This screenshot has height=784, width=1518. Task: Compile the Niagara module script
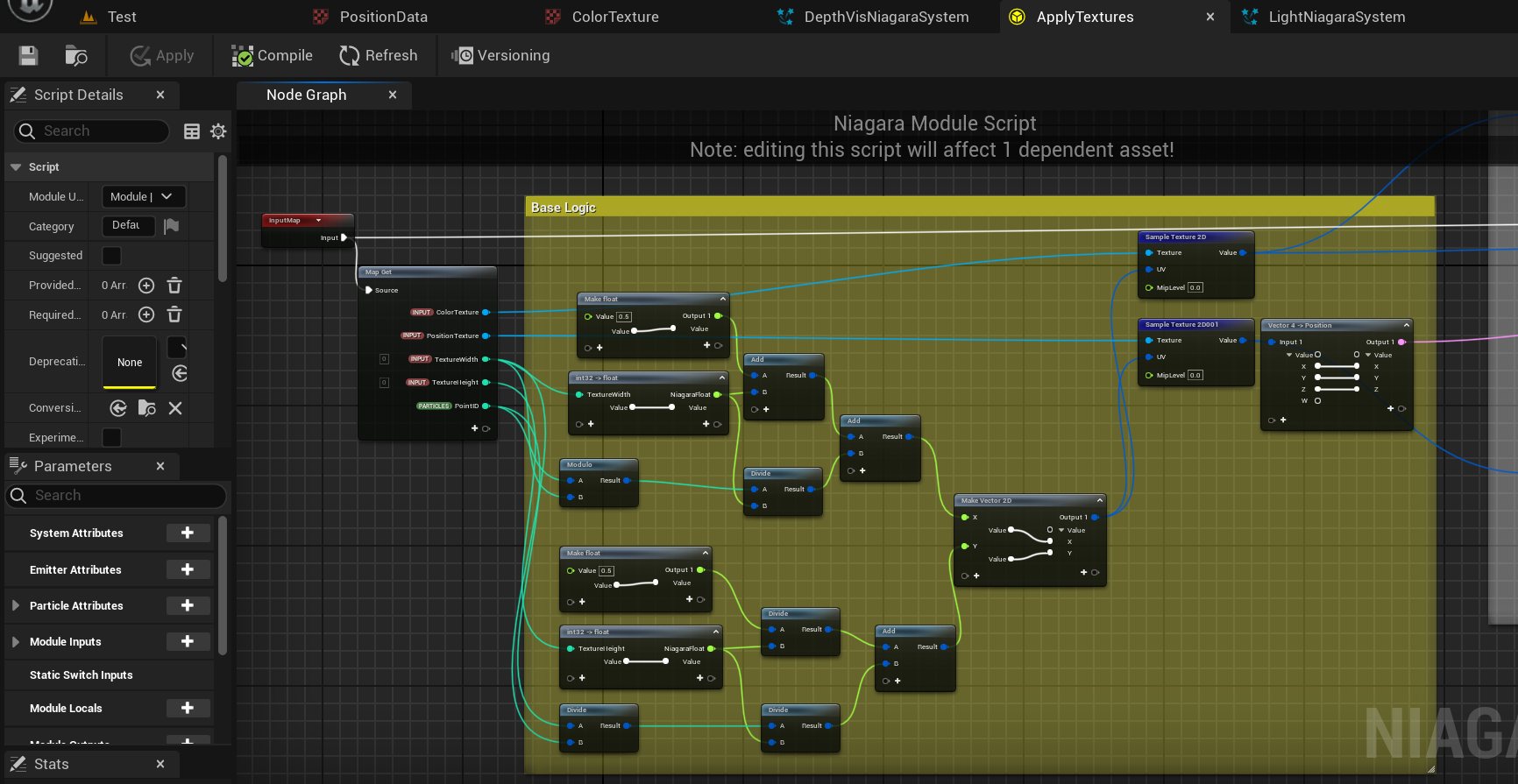[x=272, y=56]
